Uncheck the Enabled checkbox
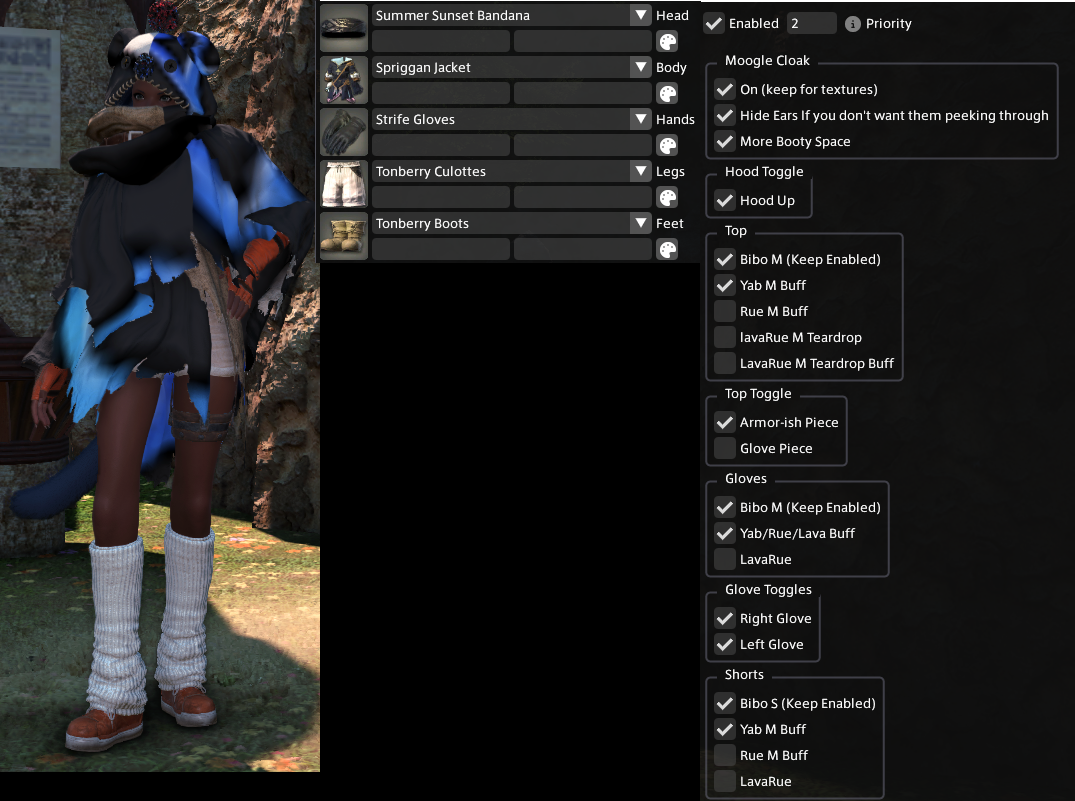This screenshot has width=1075, height=801. 714,23
